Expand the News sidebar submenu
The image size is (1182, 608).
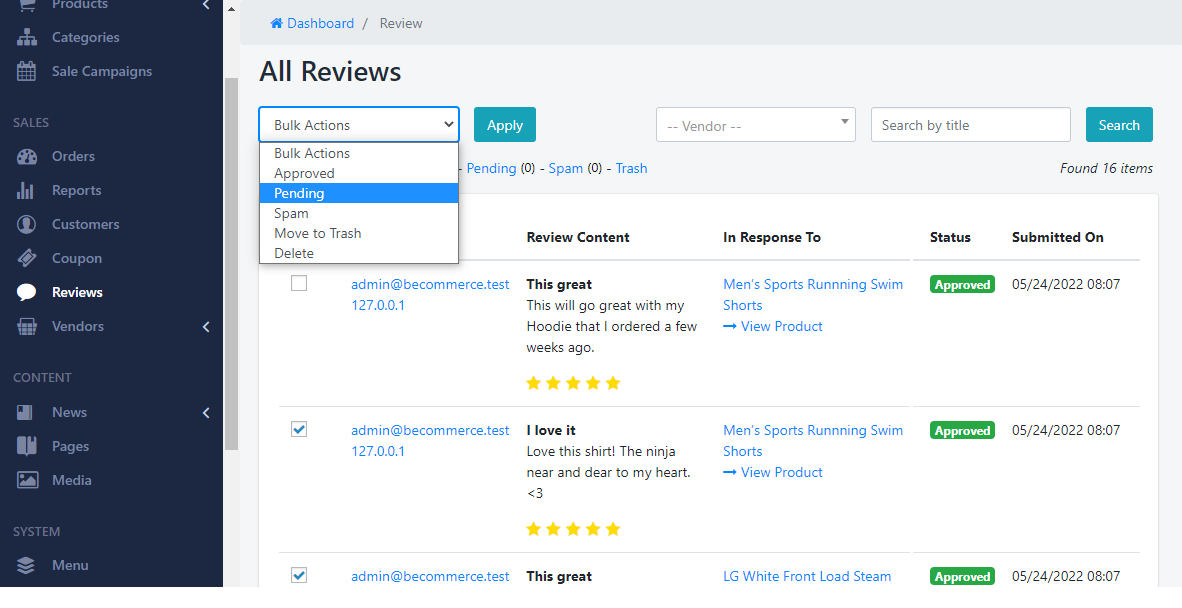pos(205,412)
